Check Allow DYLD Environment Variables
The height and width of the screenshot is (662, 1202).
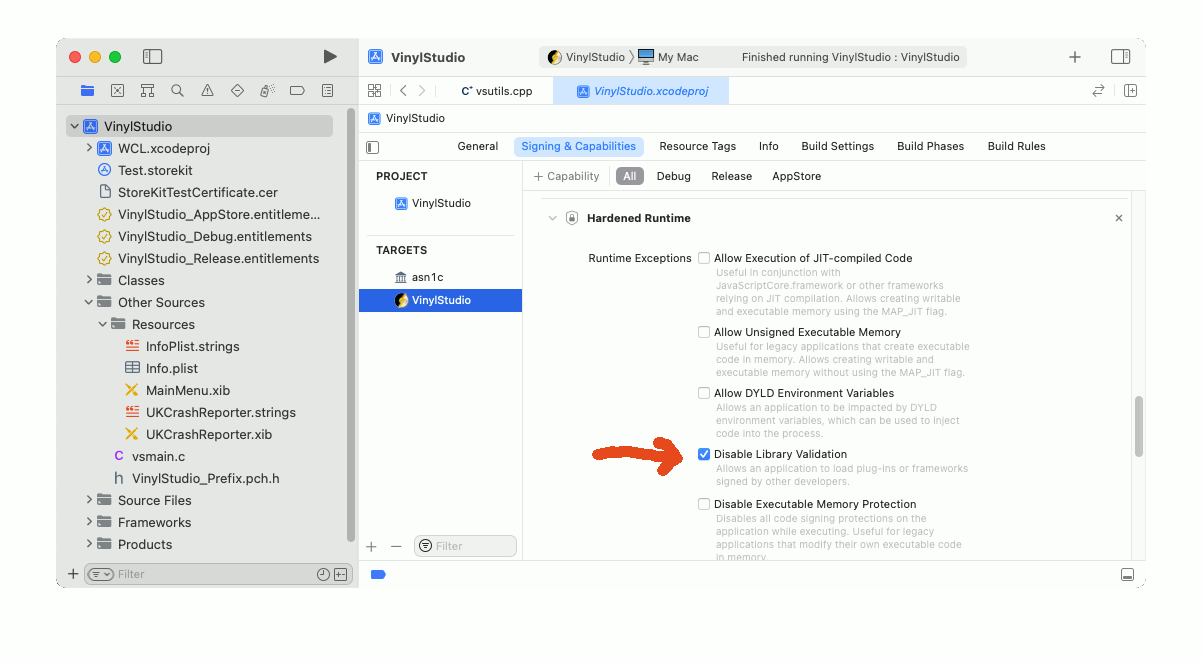point(704,393)
